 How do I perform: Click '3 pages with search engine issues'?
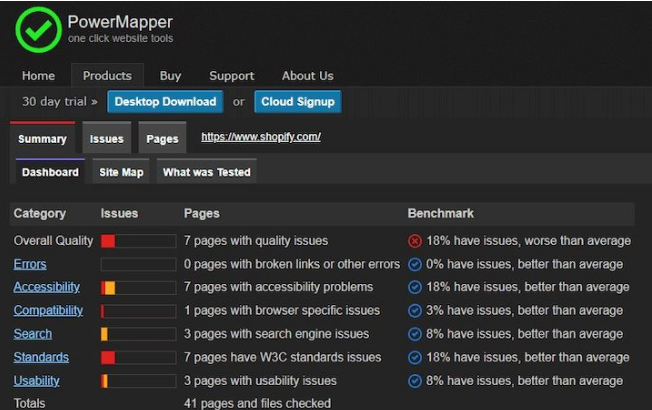pos(277,334)
